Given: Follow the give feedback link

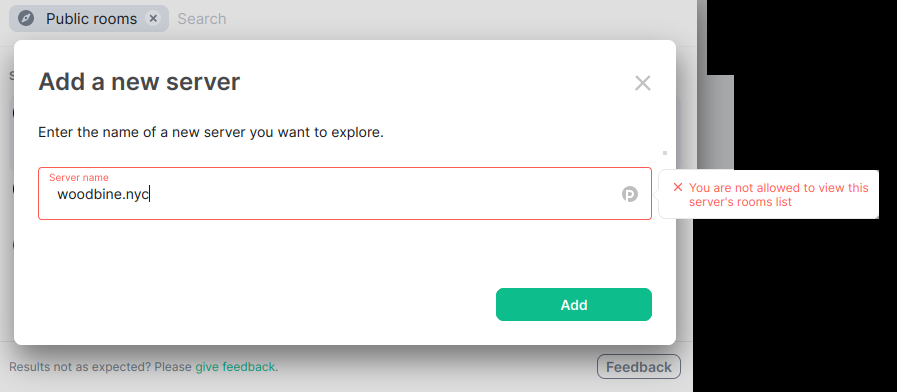Looking at the screenshot, I should click(x=235, y=367).
